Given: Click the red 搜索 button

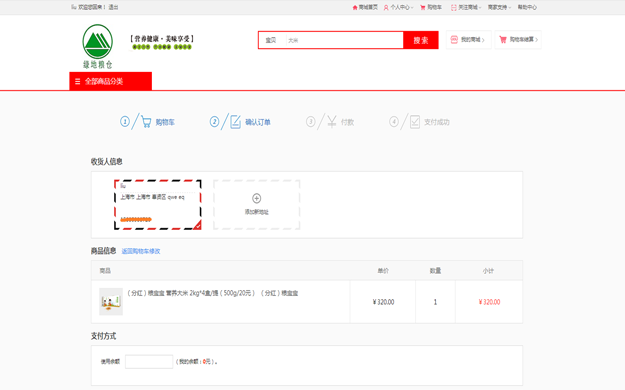Looking at the screenshot, I should tap(421, 40).
